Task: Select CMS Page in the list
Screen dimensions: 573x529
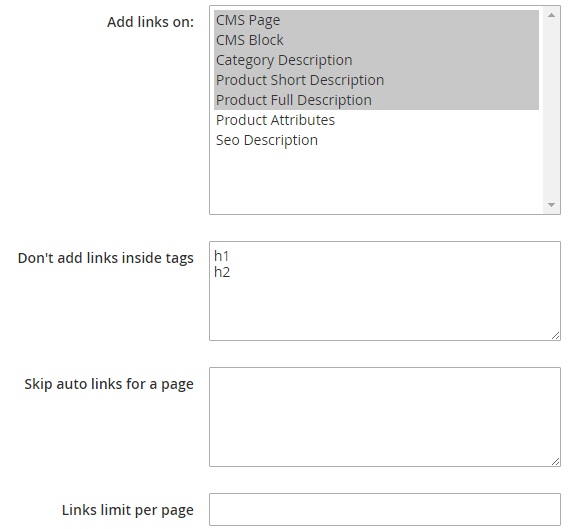Action: click(376, 20)
